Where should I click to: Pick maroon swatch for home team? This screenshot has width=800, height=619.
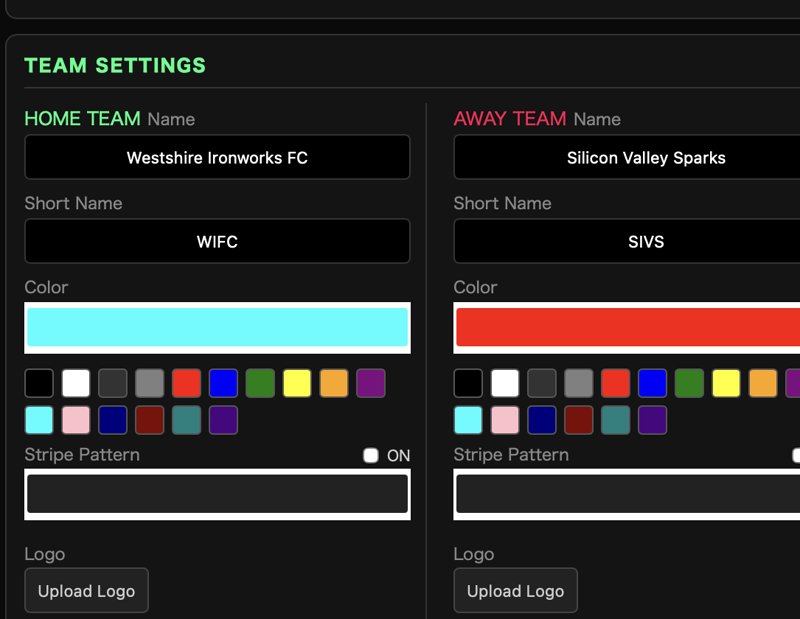tap(149, 420)
